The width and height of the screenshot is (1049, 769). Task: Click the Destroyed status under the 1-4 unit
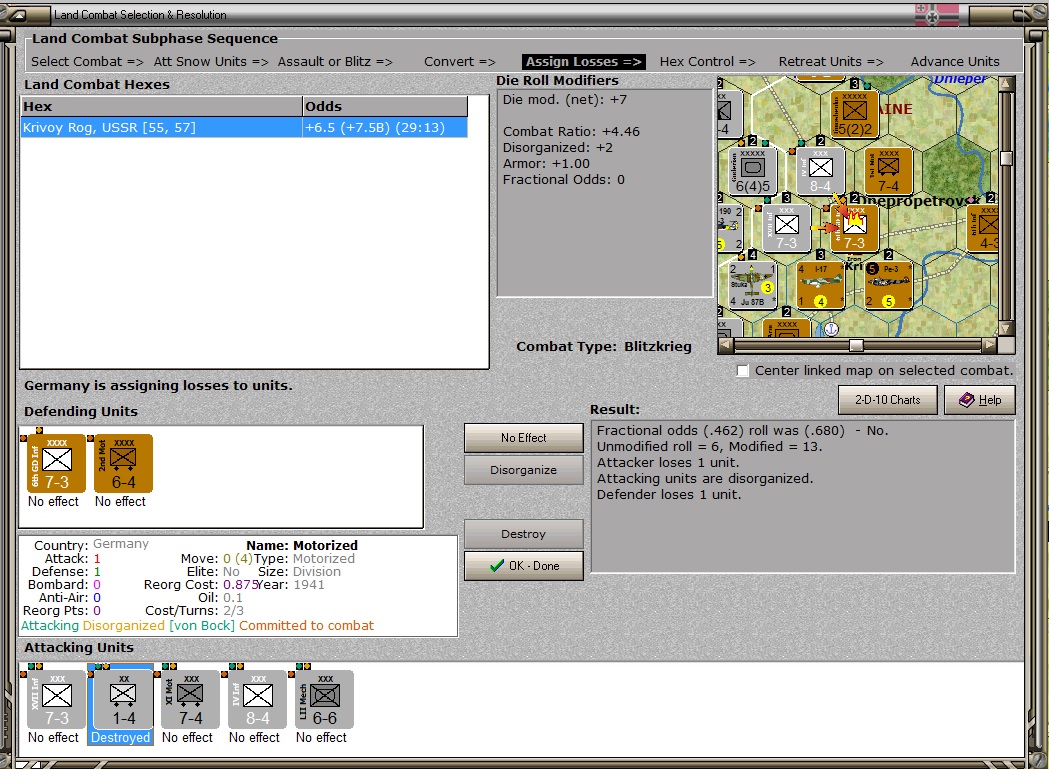click(x=120, y=737)
